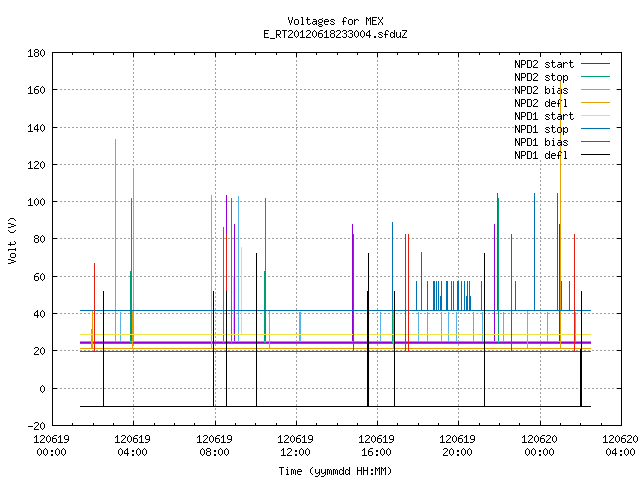This screenshot has width=640, height=480.
Task: Click the red NPD1 bias spike near 67 V
Action: pyautogui.click(x=94, y=306)
